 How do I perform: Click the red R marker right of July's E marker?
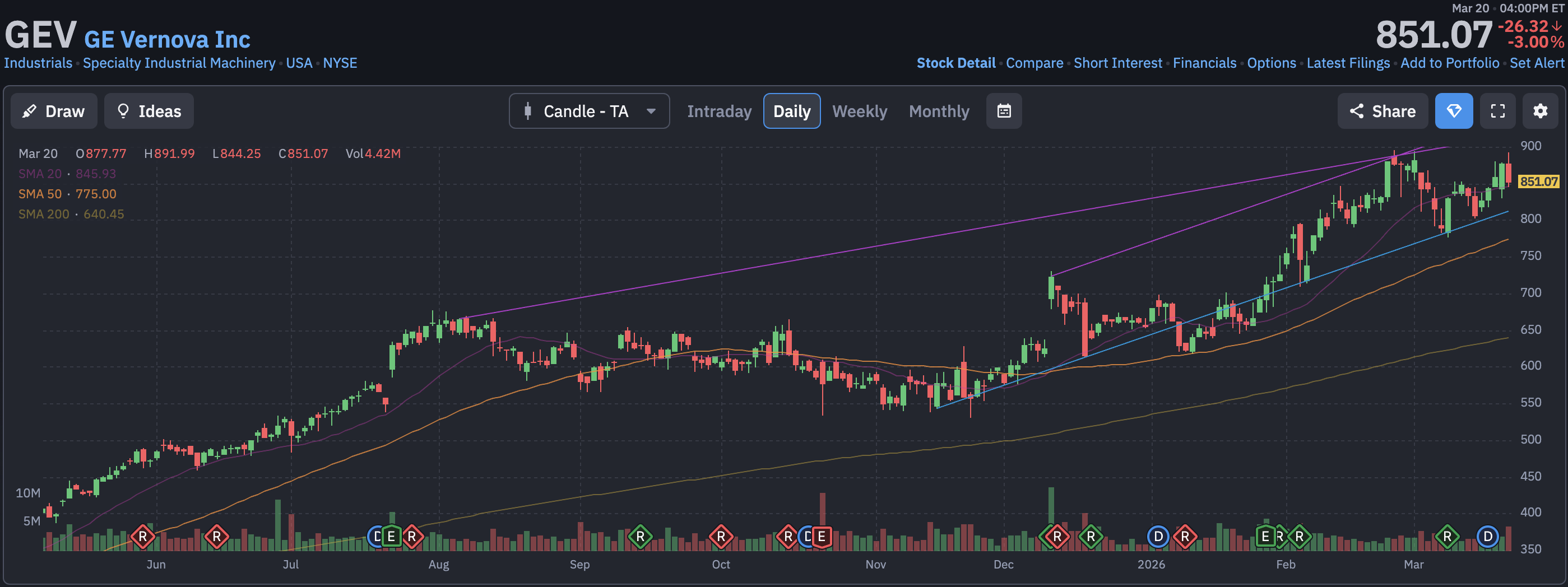[412, 537]
